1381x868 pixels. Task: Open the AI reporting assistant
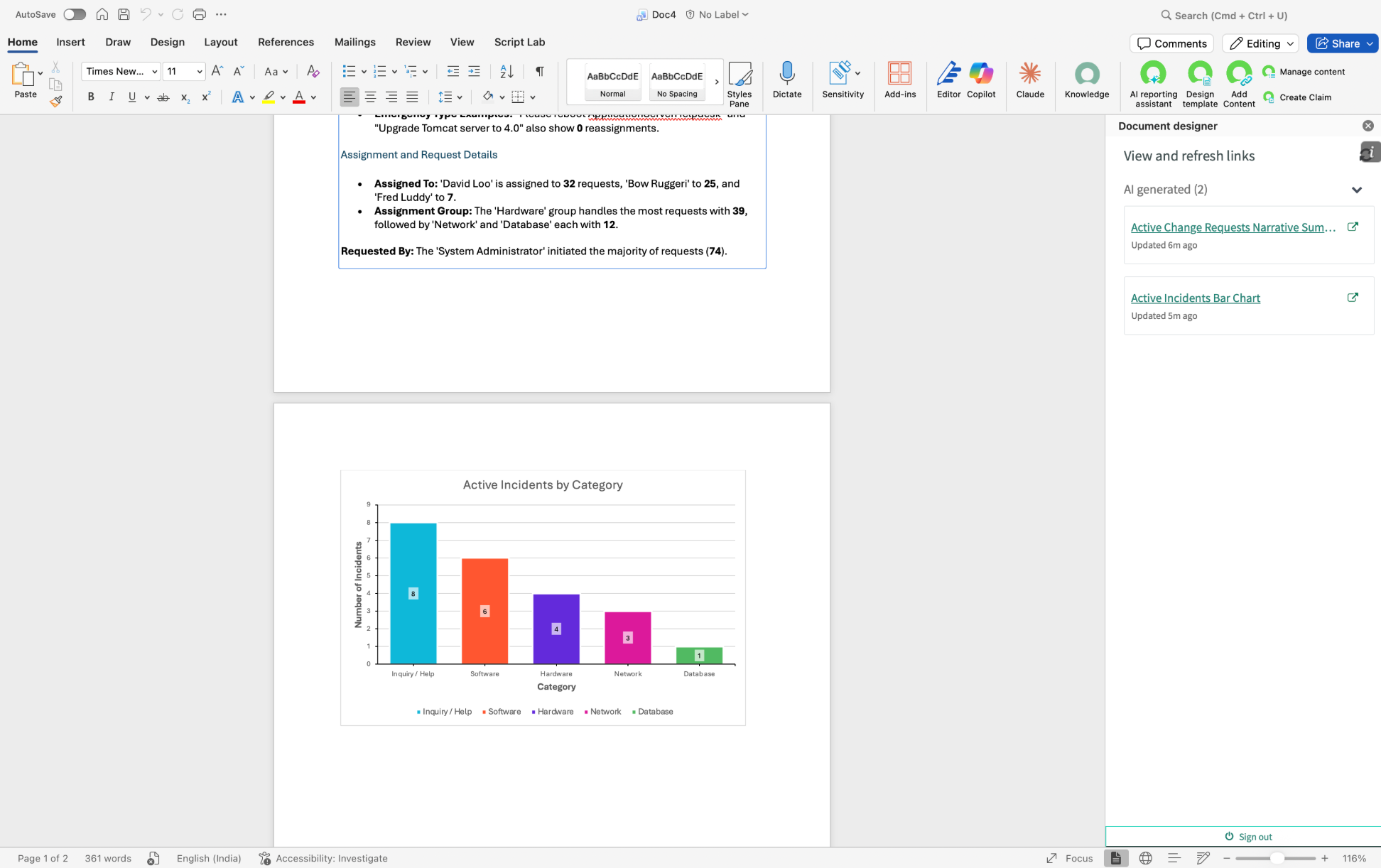point(1153,84)
